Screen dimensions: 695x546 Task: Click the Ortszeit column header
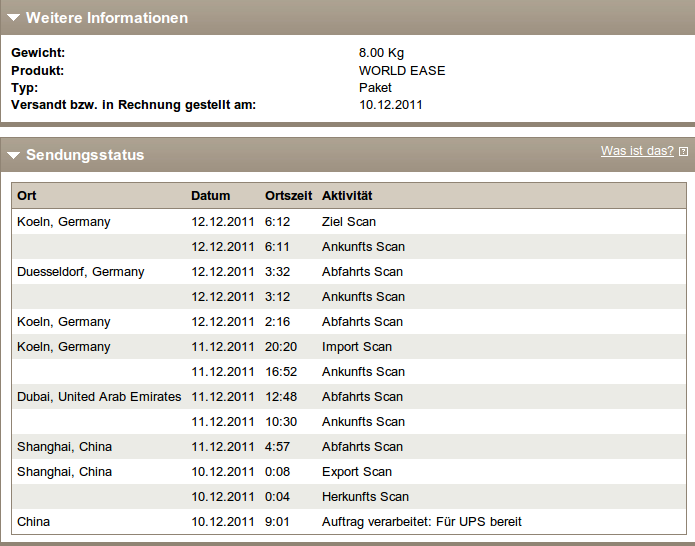(x=289, y=196)
